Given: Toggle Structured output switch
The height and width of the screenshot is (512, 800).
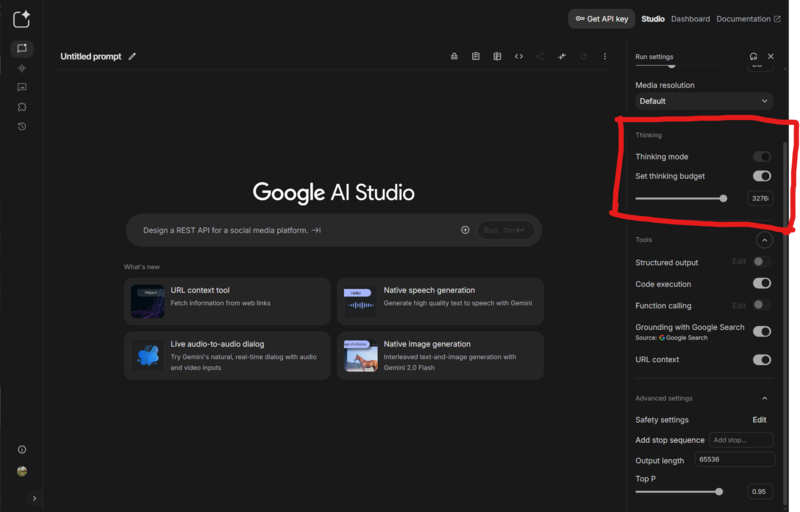Looking at the screenshot, I should pos(762,262).
